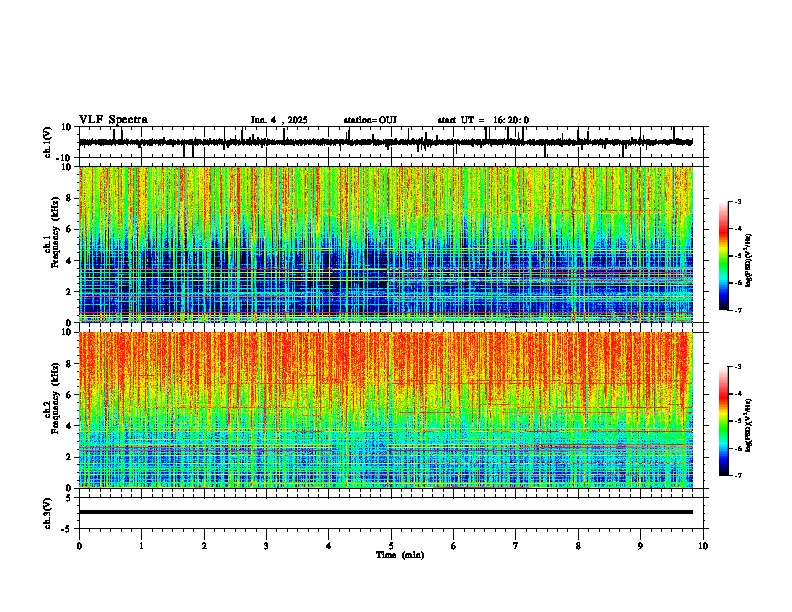
Task: Select the "Jan. 4 , 2025" date text
Action: tap(279, 120)
